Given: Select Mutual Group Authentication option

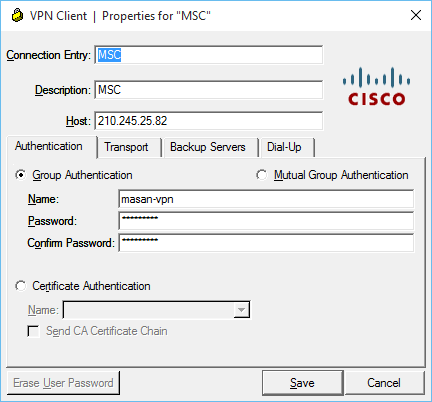Looking at the screenshot, I should [x=262, y=175].
